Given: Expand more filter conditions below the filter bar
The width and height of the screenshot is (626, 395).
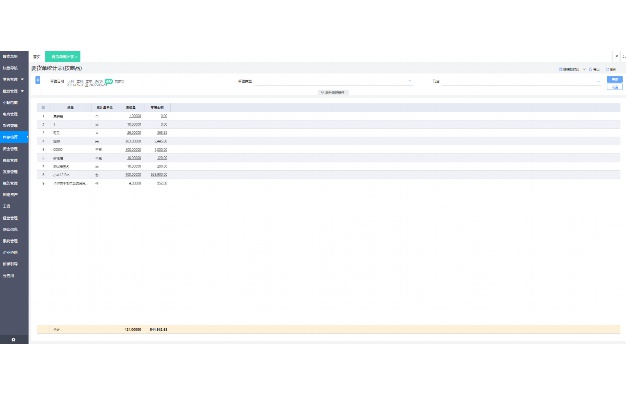Looking at the screenshot, I should click(x=333, y=92).
